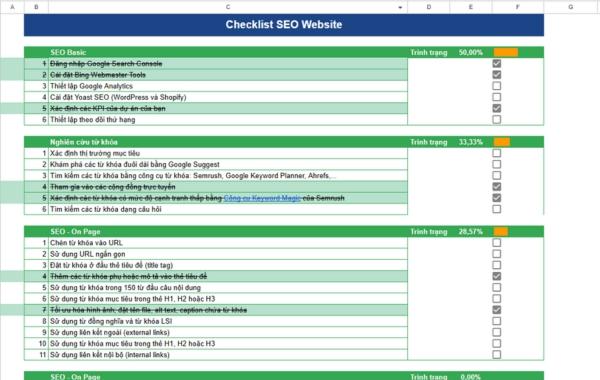Select the Sử dụng từ khóa trong 150 từ row
This screenshot has height=380, width=600.
coord(228,287)
